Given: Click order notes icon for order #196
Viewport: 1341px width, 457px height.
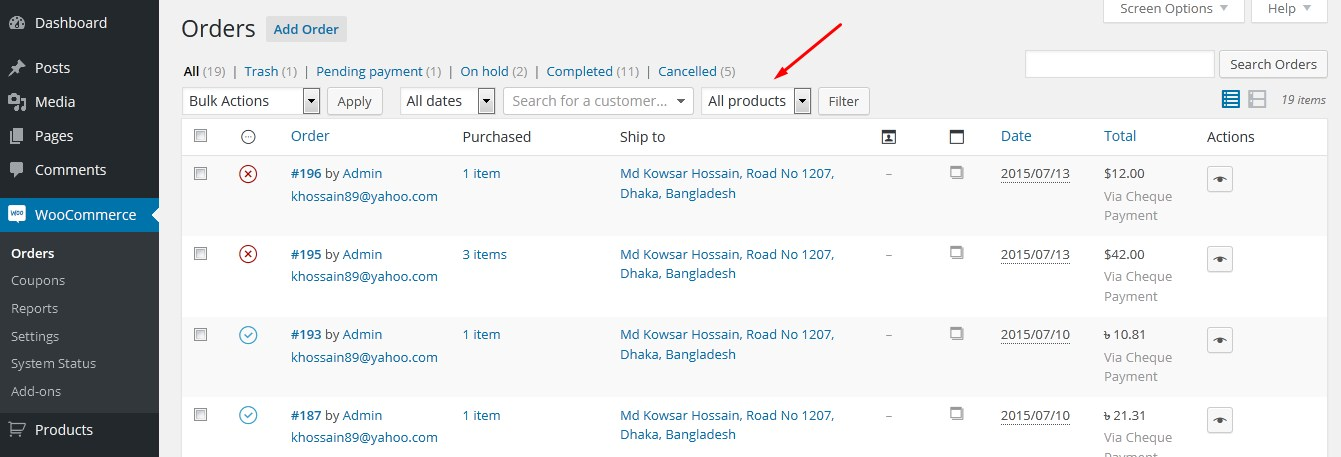Looking at the screenshot, I should 957,173.
